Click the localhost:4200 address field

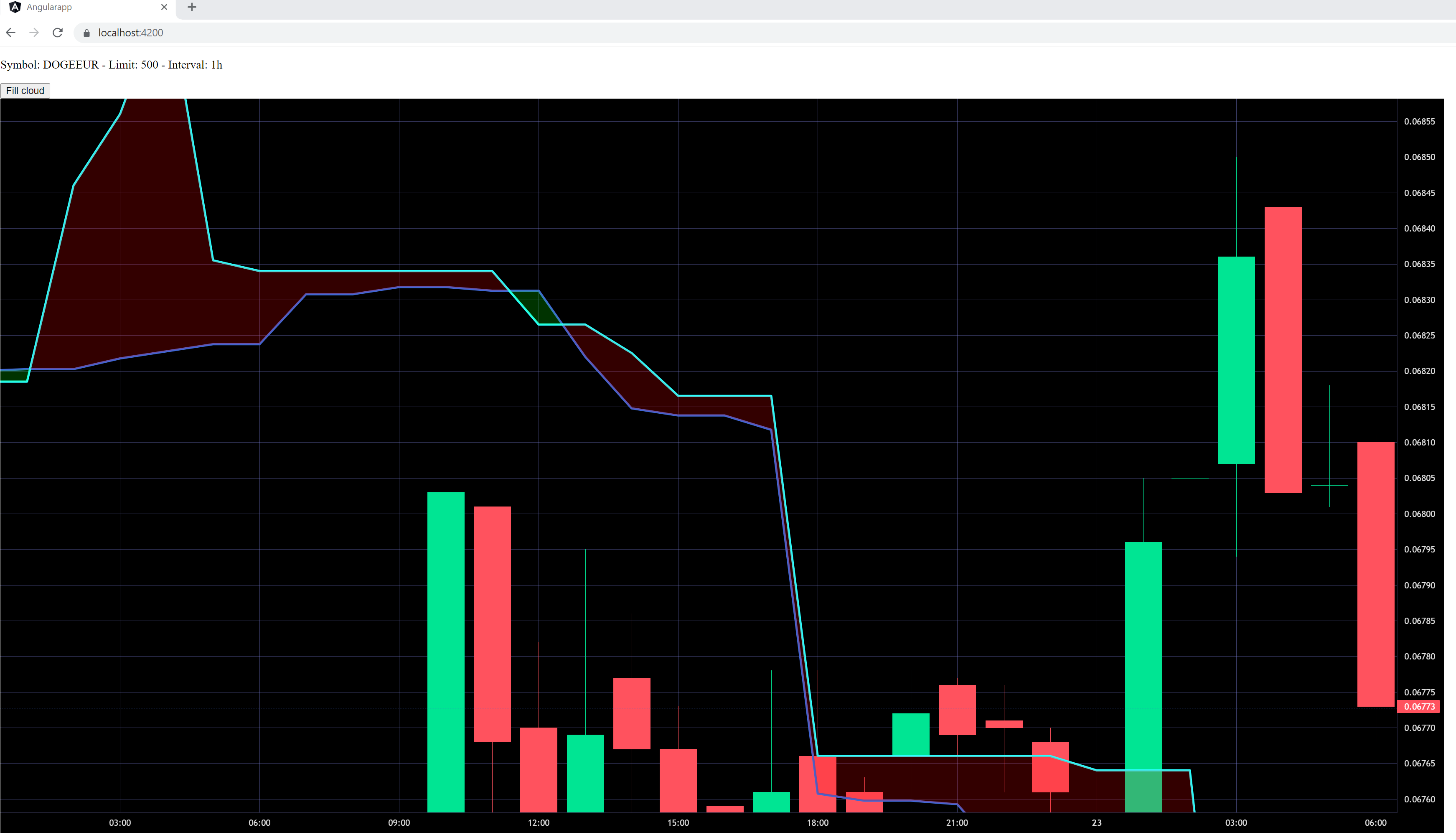coord(130,33)
